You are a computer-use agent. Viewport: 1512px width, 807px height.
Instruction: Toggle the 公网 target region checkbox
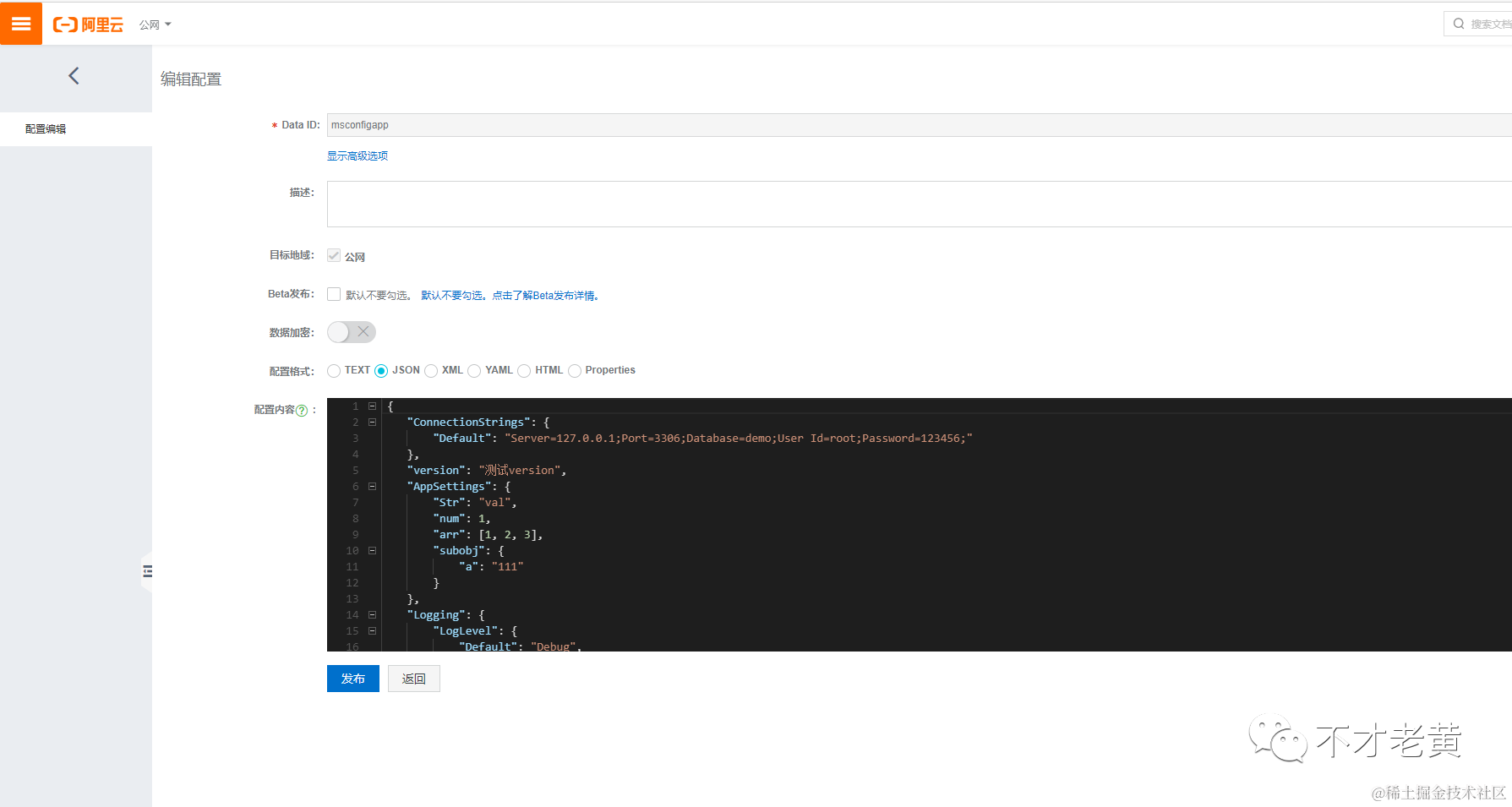334,255
